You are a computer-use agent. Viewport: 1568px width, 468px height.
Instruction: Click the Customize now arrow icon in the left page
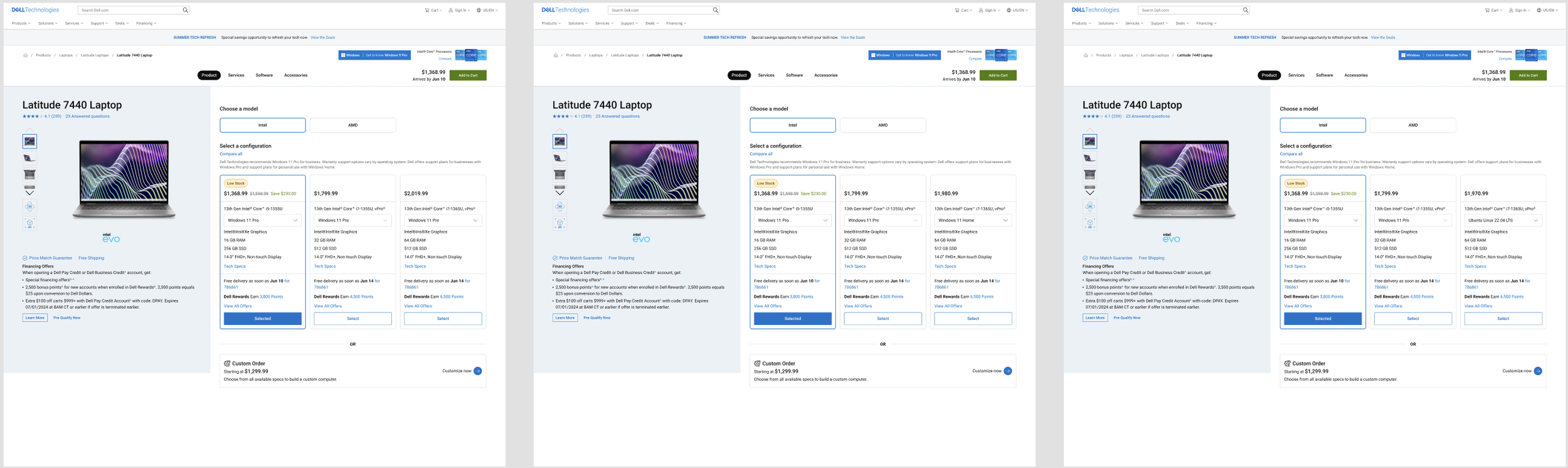(x=478, y=371)
